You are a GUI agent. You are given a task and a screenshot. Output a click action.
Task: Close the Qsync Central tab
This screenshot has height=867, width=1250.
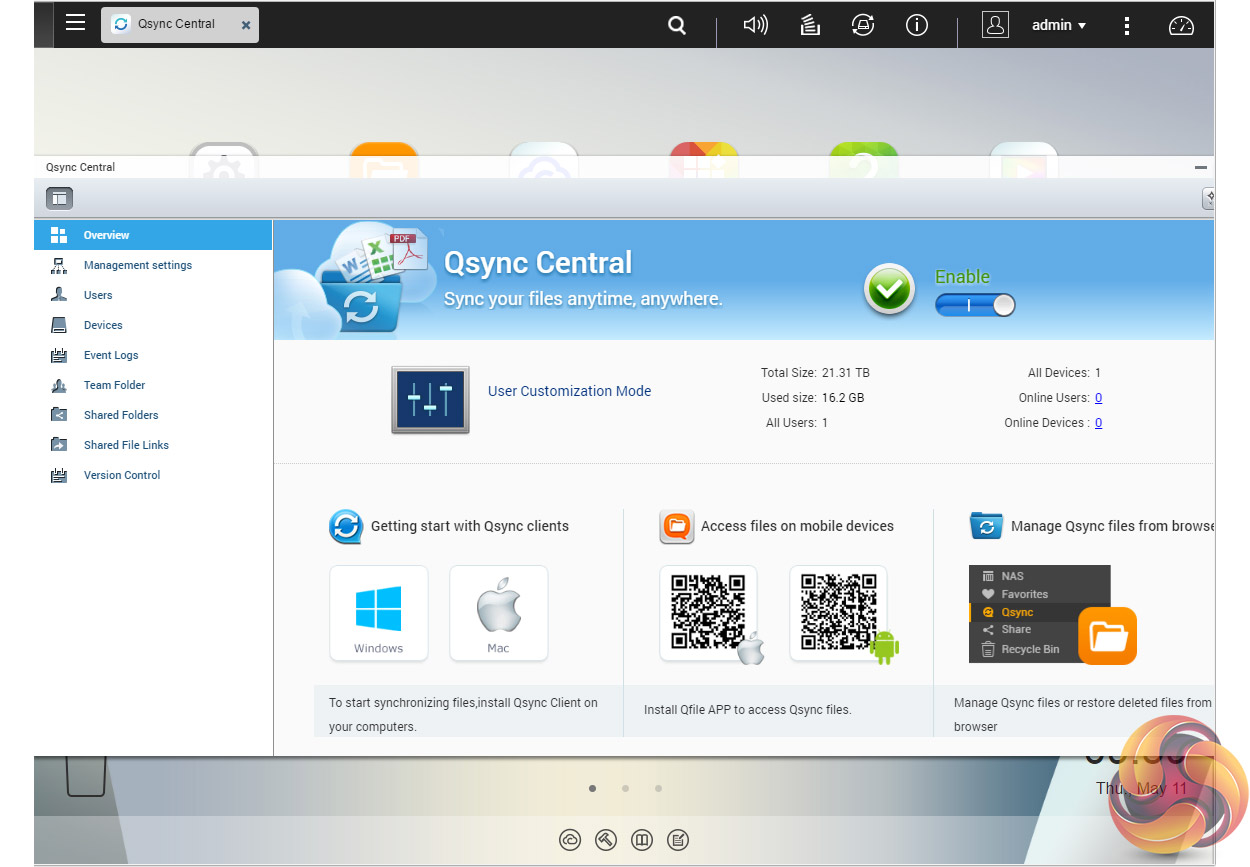coord(246,25)
